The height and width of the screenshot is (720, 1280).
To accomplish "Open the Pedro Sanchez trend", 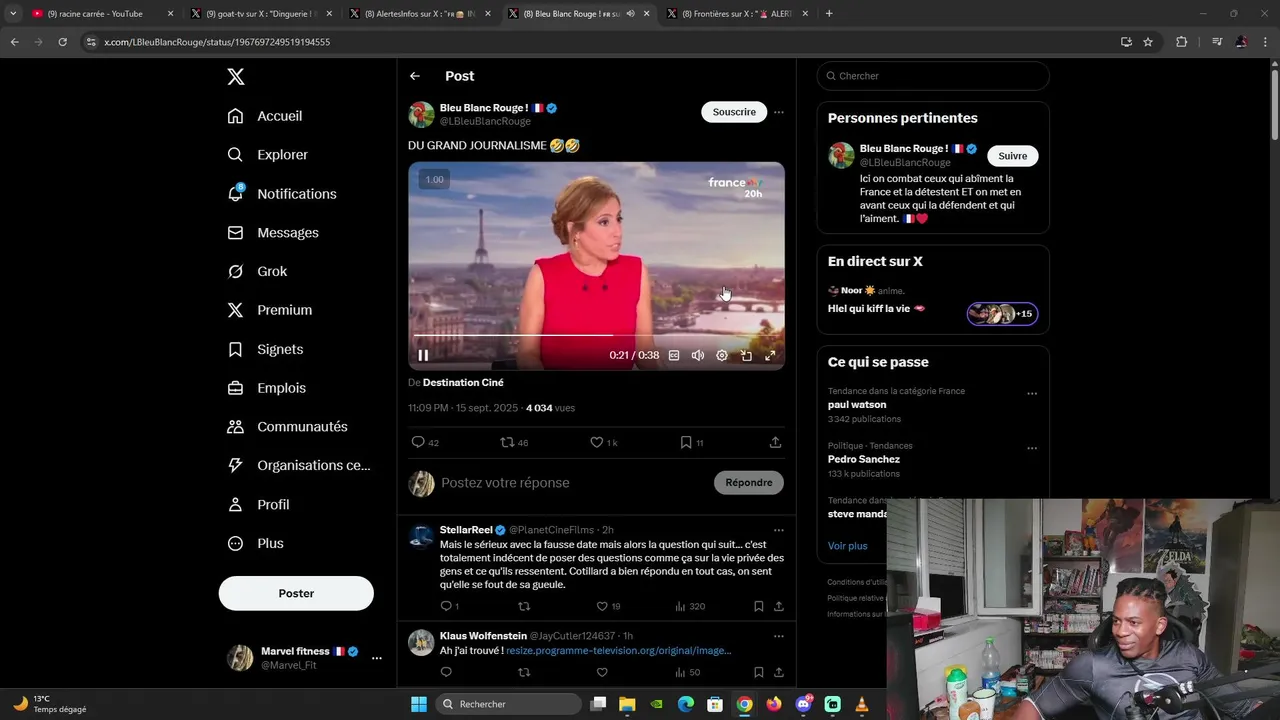I will point(864,459).
